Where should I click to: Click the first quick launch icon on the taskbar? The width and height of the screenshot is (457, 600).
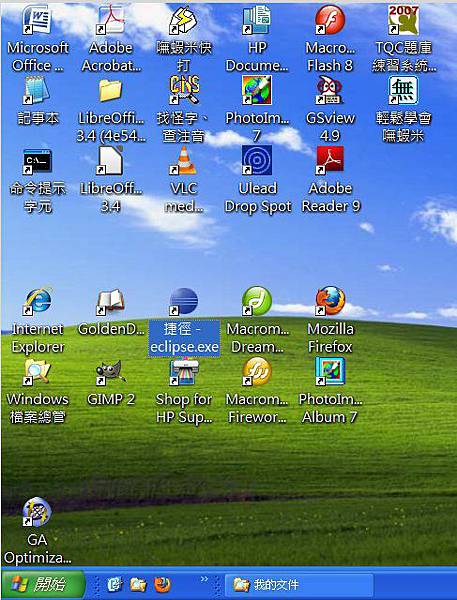(114, 584)
